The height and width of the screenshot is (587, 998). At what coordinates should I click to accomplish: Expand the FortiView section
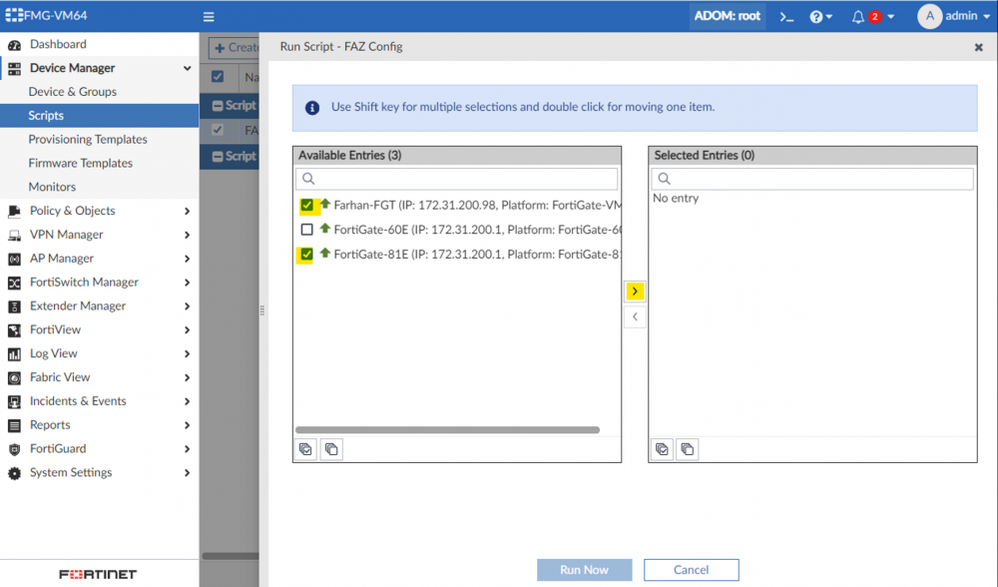(x=187, y=330)
